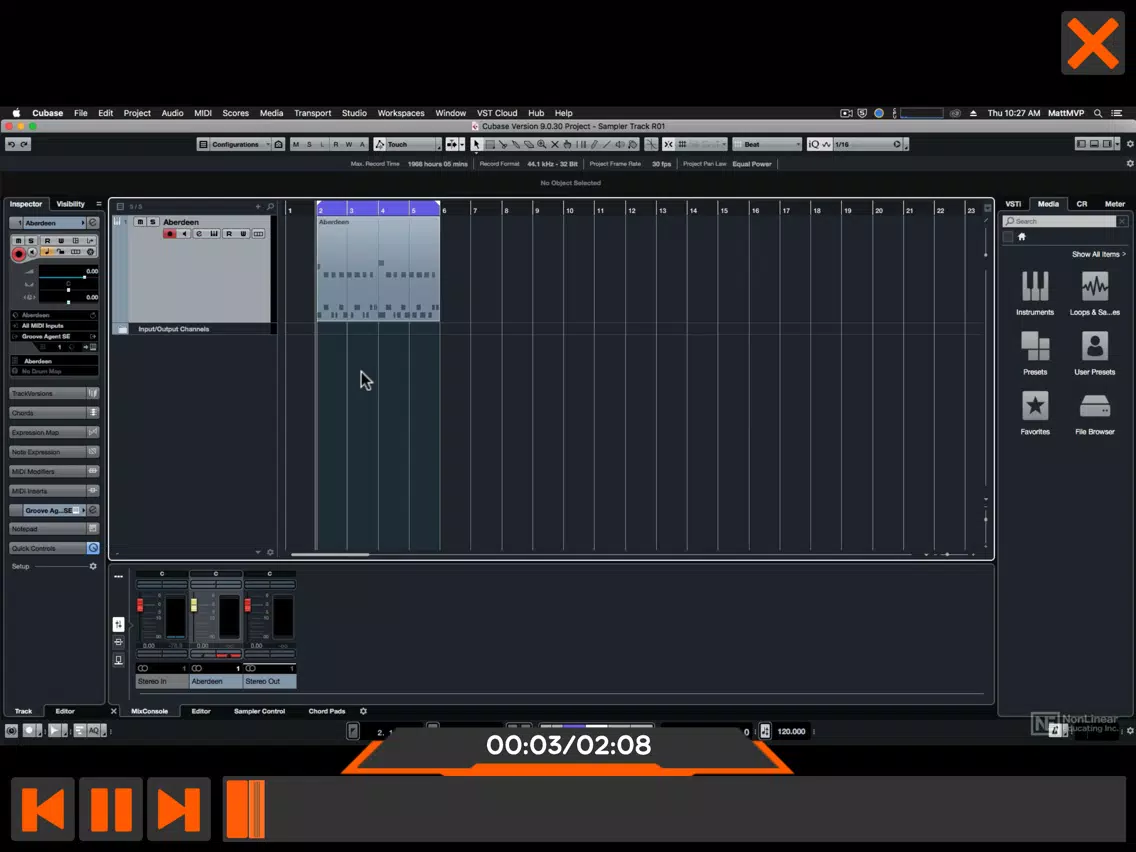This screenshot has height=852, width=1136.
Task: Click the add track plus icon
Action: click(258, 206)
